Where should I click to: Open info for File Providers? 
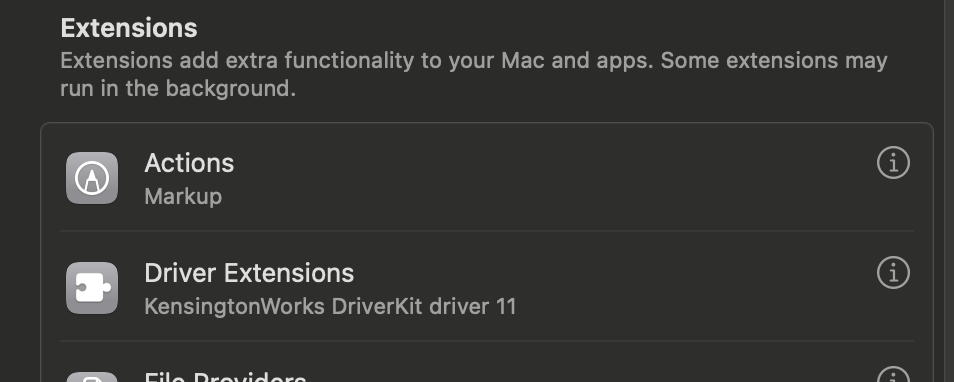point(893,374)
